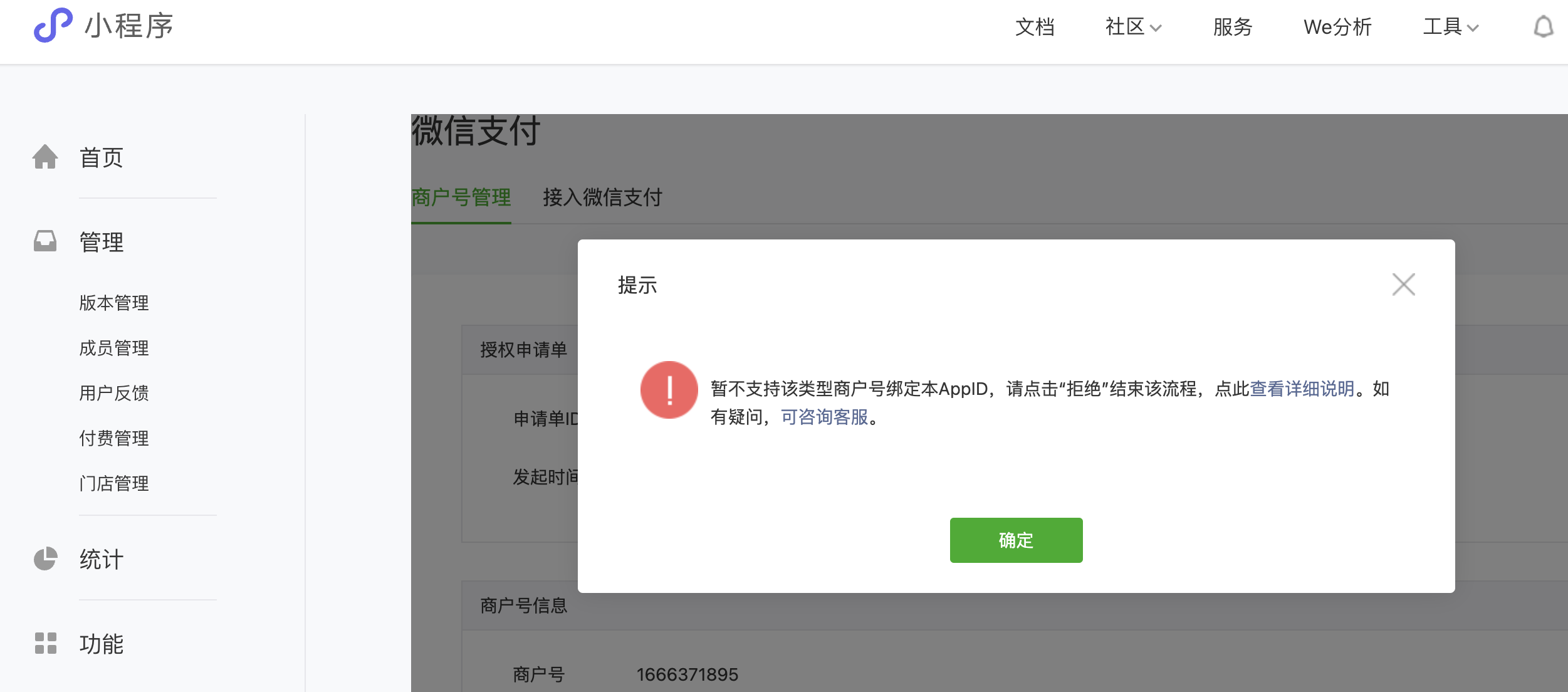Open the 查看详细说明 link
The height and width of the screenshot is (692, 1568).
(1302, 389)
